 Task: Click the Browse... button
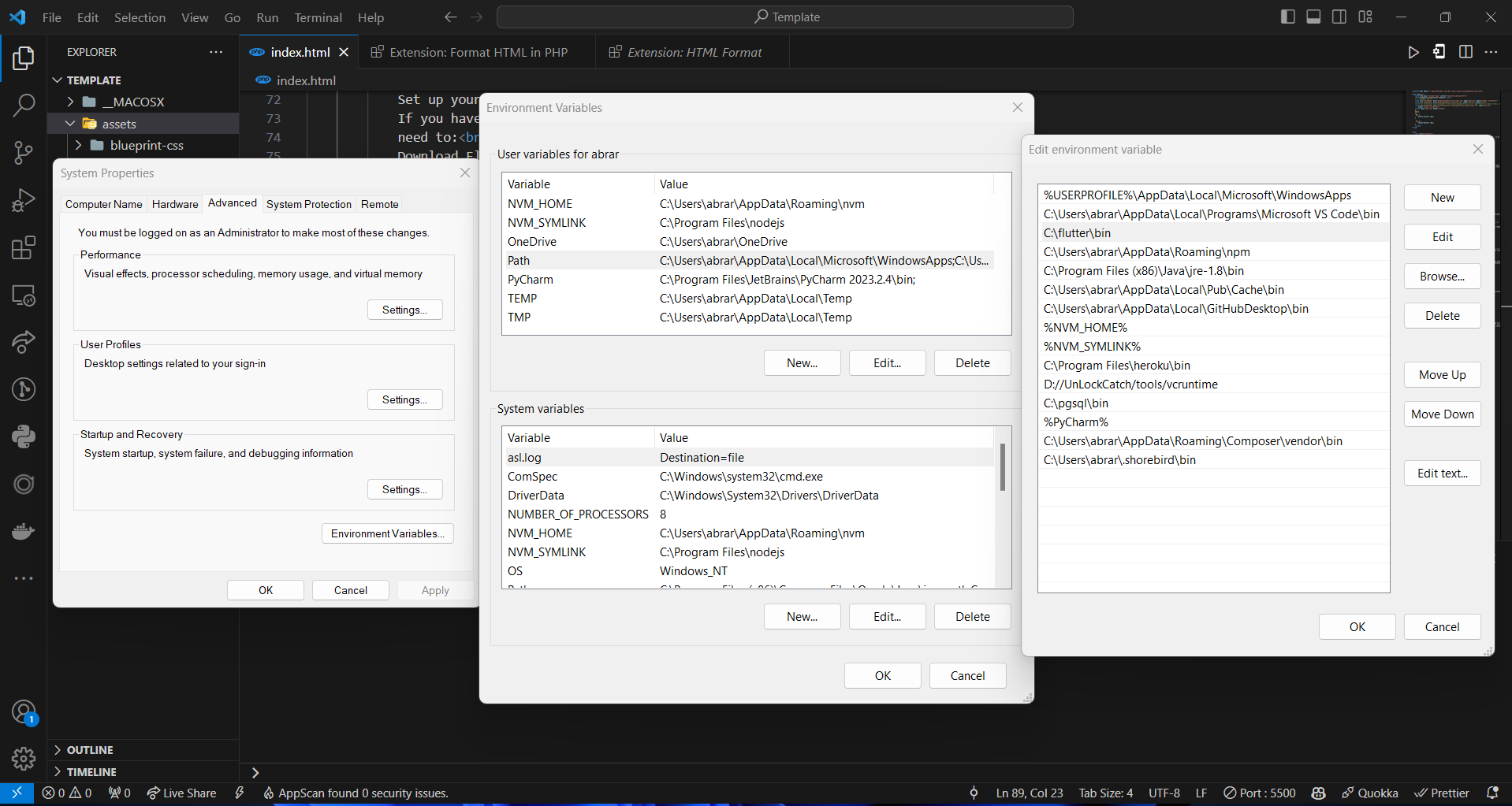tap(1443, 277)
